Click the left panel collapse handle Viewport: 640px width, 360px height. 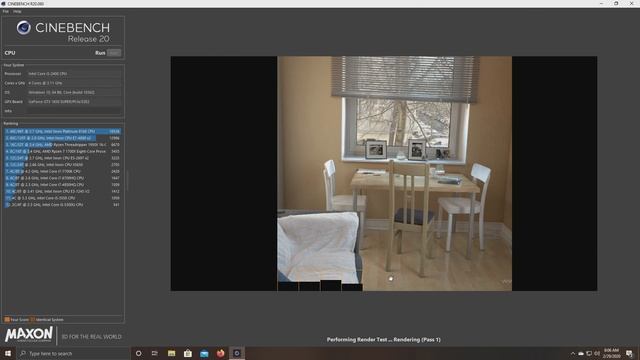coord(127,181)
